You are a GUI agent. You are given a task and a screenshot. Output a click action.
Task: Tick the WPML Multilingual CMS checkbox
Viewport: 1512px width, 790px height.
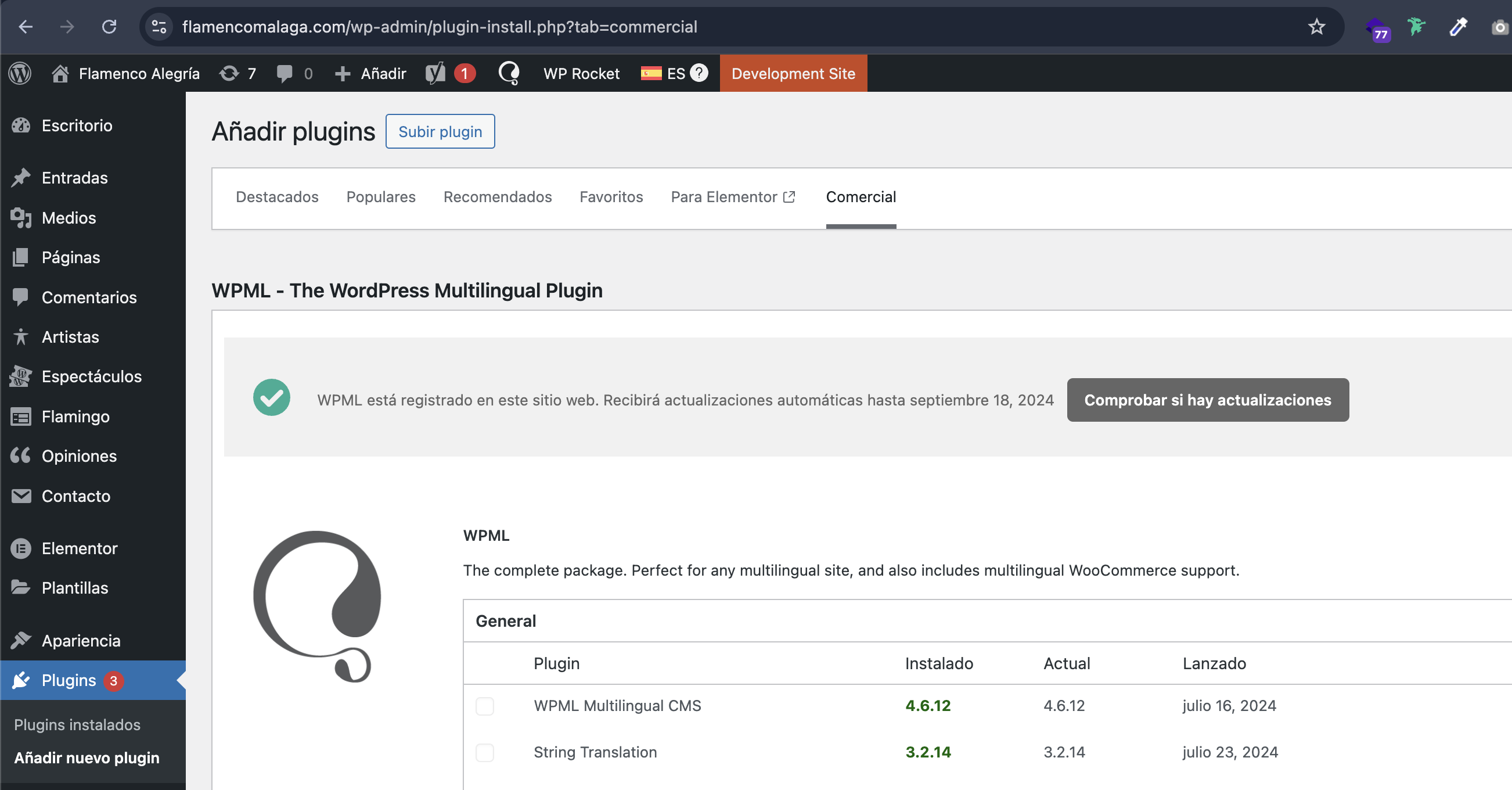pos(484,705)
